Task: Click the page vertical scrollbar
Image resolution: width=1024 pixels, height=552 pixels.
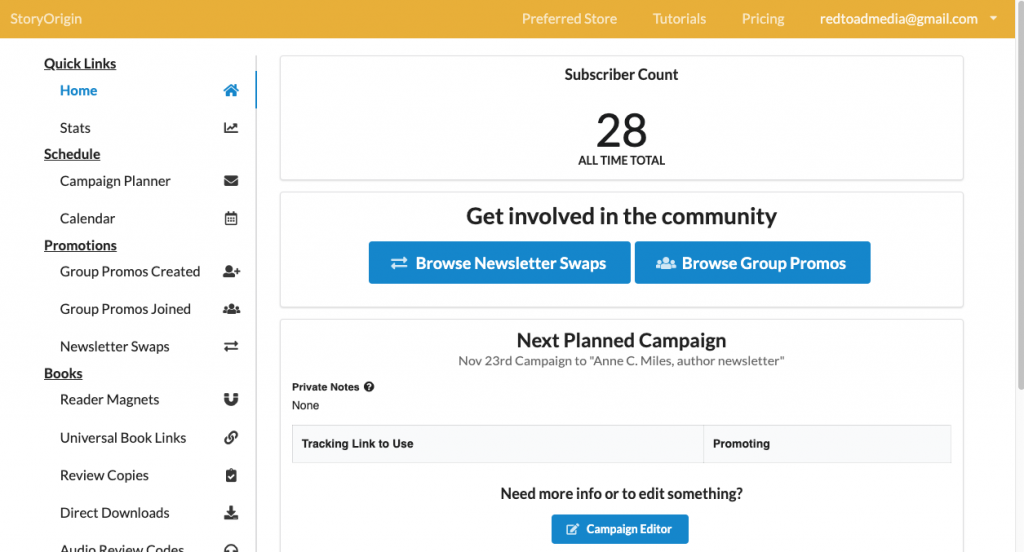Action: pyautogui.click(x=1020, y=196)
